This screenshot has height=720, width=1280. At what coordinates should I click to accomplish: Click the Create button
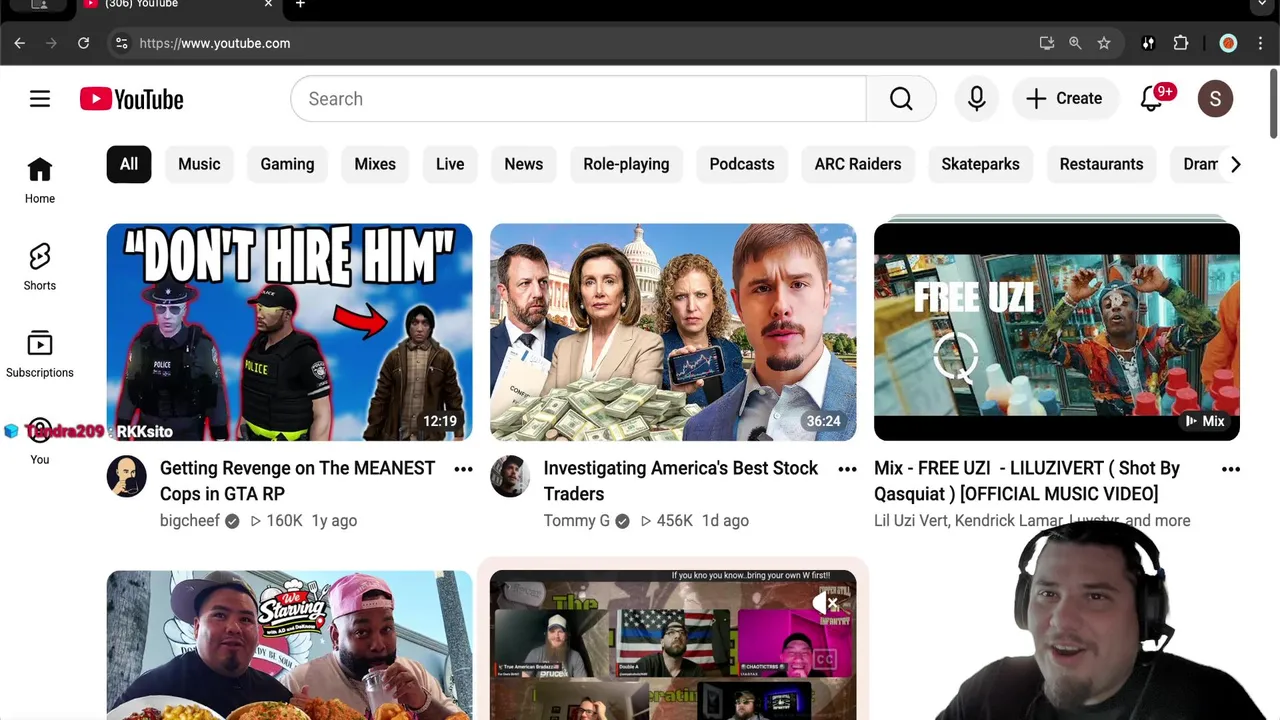1064,99
